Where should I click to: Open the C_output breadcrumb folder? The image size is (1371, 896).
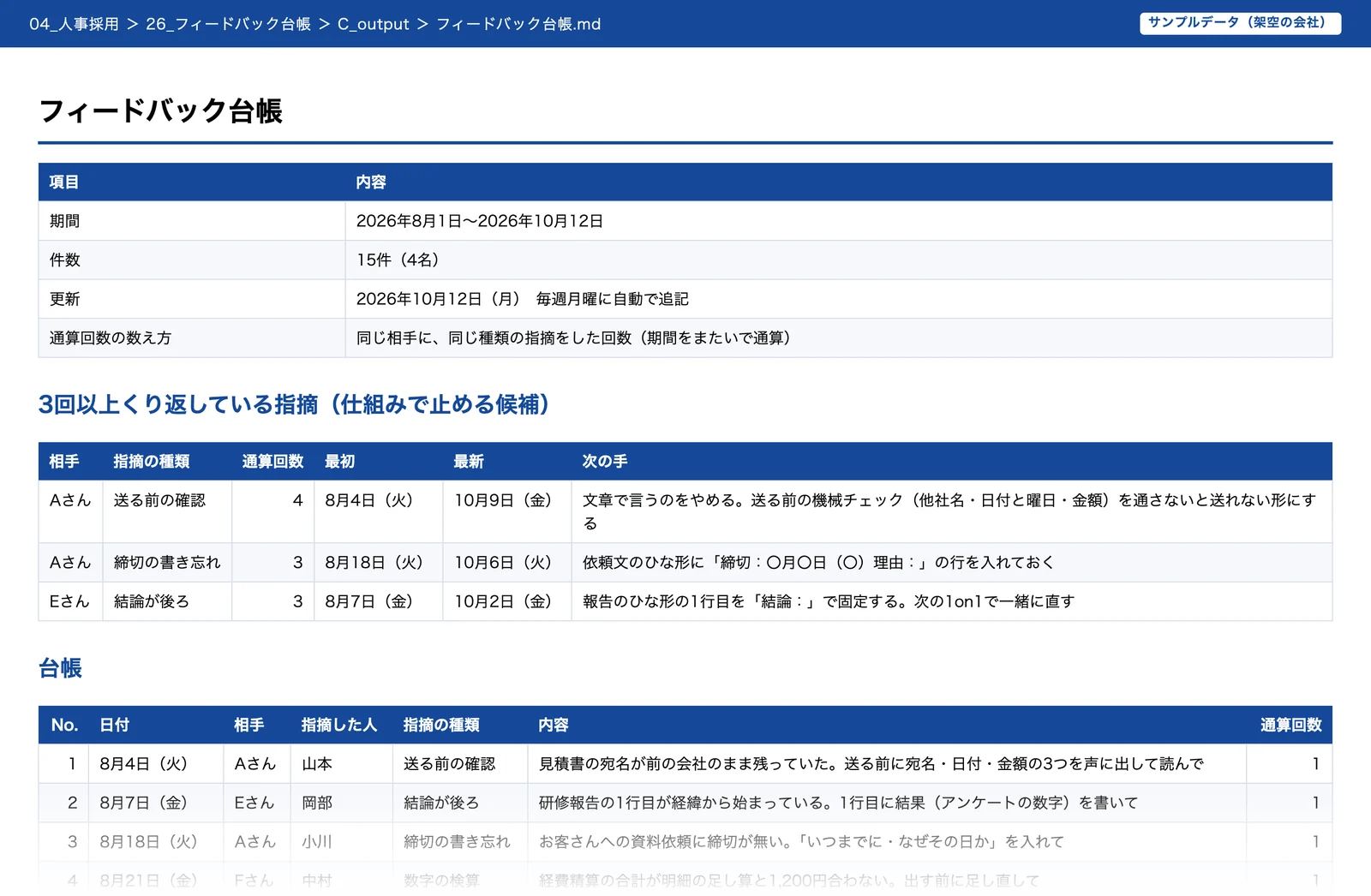(374, 24)
